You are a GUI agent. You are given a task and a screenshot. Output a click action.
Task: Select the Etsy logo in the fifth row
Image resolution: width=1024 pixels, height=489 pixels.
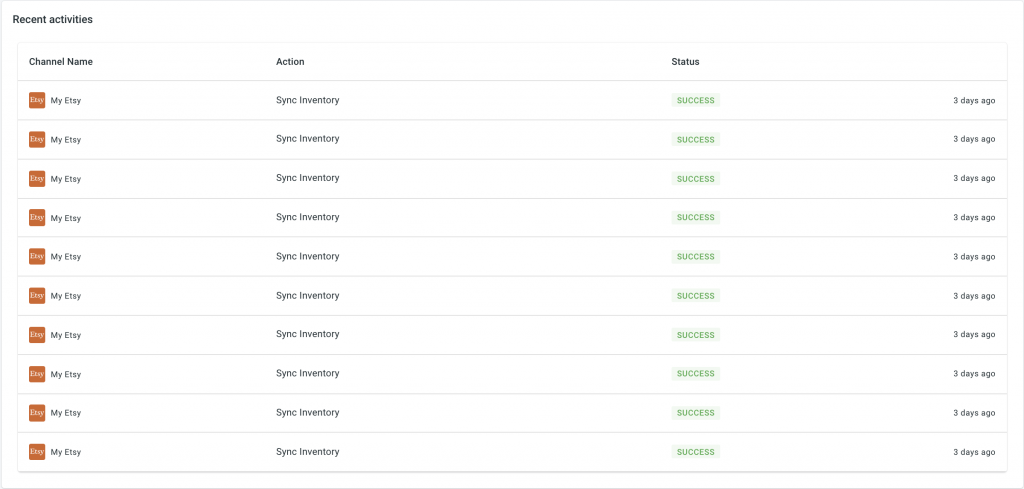pos(37,257)
